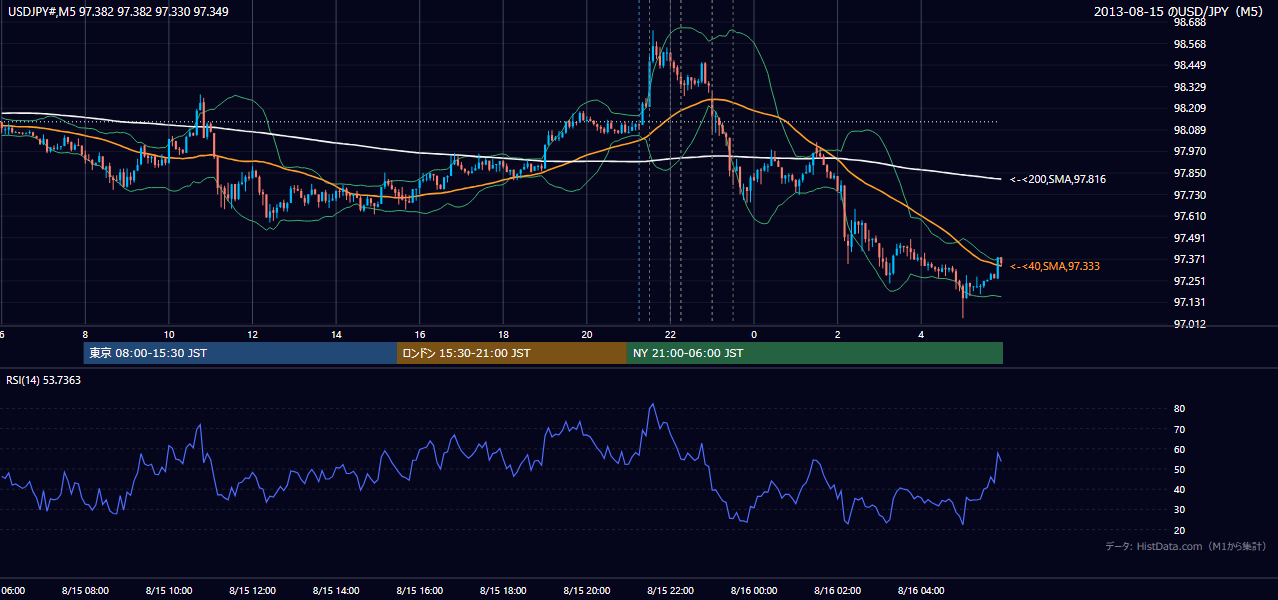
Task: Click the RSI 50 level axis label
Action: pyautogui.click(x=1179, y=469)
